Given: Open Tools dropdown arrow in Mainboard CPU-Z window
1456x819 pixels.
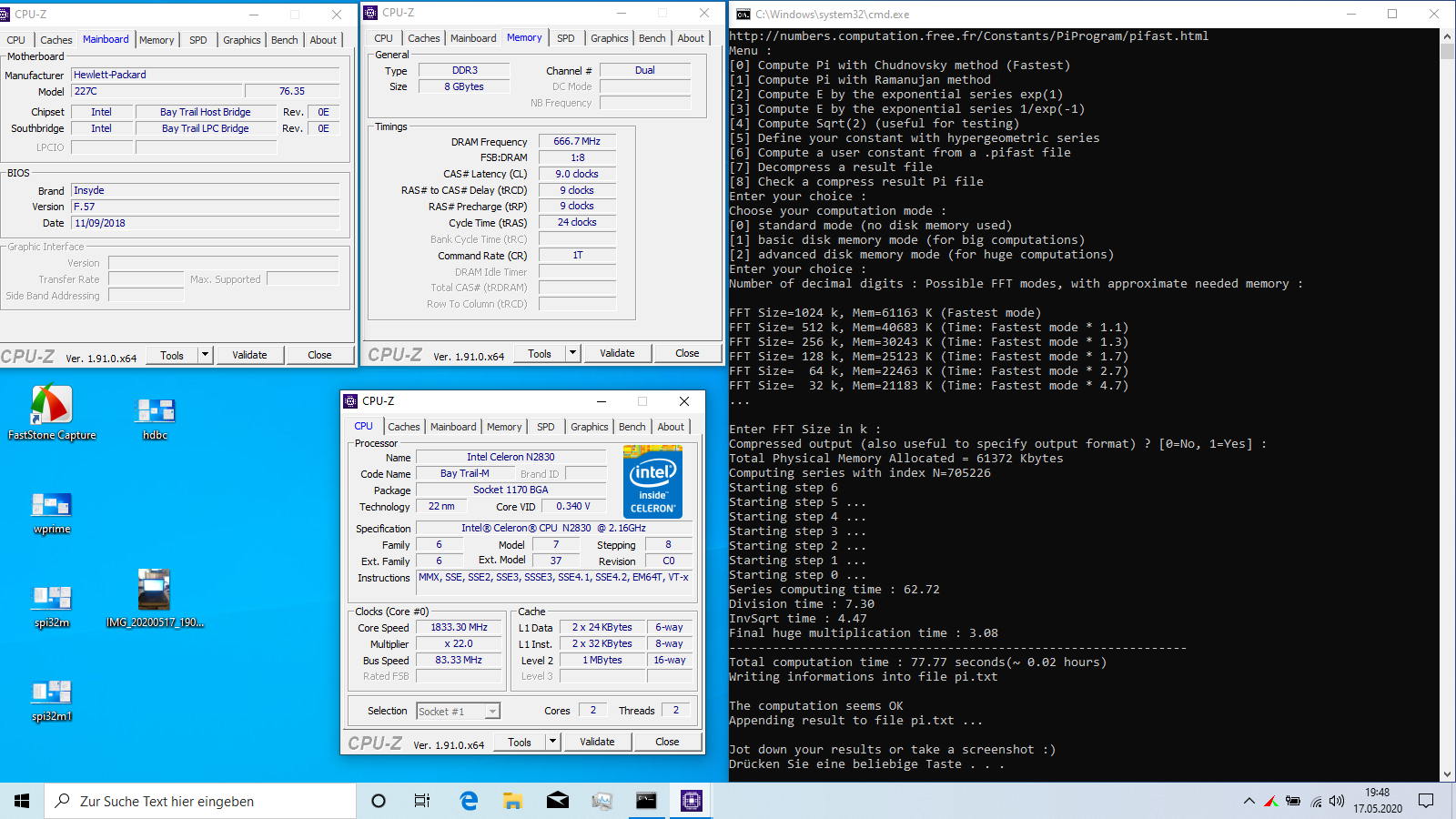Looking at the screenshot, I should [x=206, y=355].
